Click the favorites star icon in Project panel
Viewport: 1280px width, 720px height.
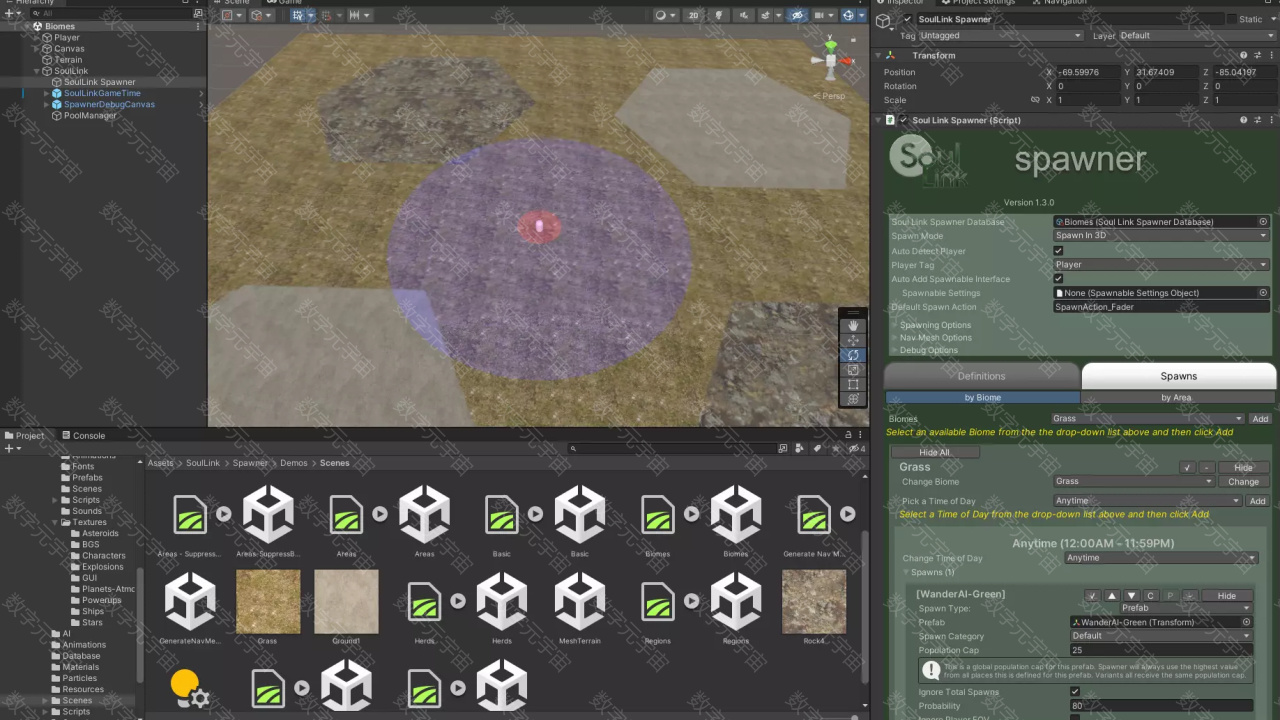coord(835,448)
